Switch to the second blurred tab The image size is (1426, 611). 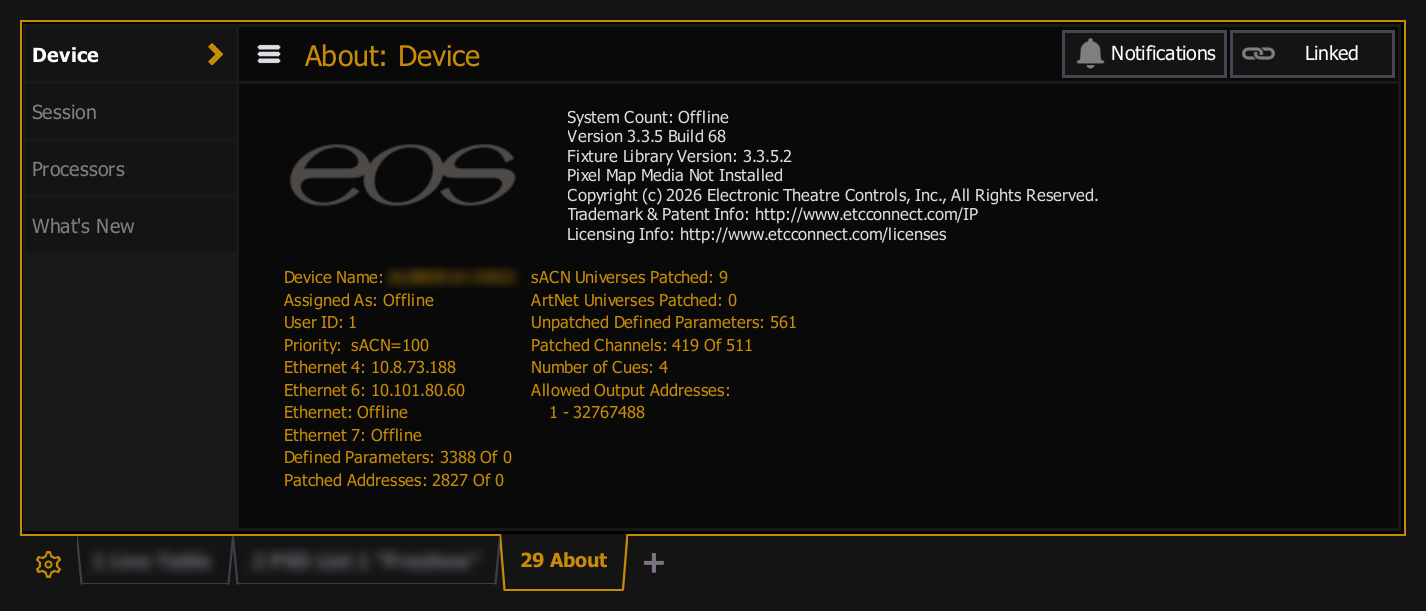(368, 562)
